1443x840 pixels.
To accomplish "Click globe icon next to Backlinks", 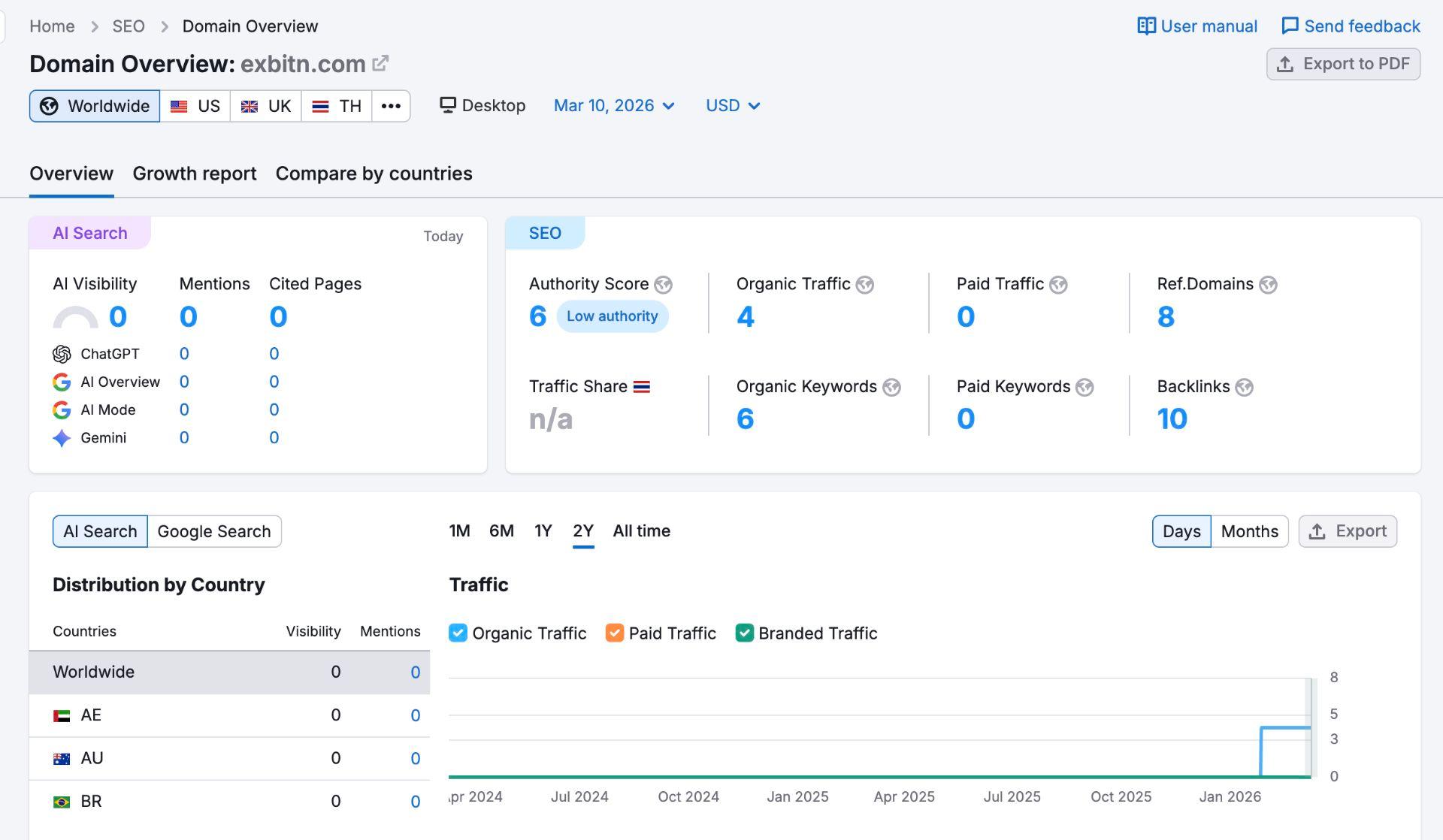I will [x=1244, y=387].
